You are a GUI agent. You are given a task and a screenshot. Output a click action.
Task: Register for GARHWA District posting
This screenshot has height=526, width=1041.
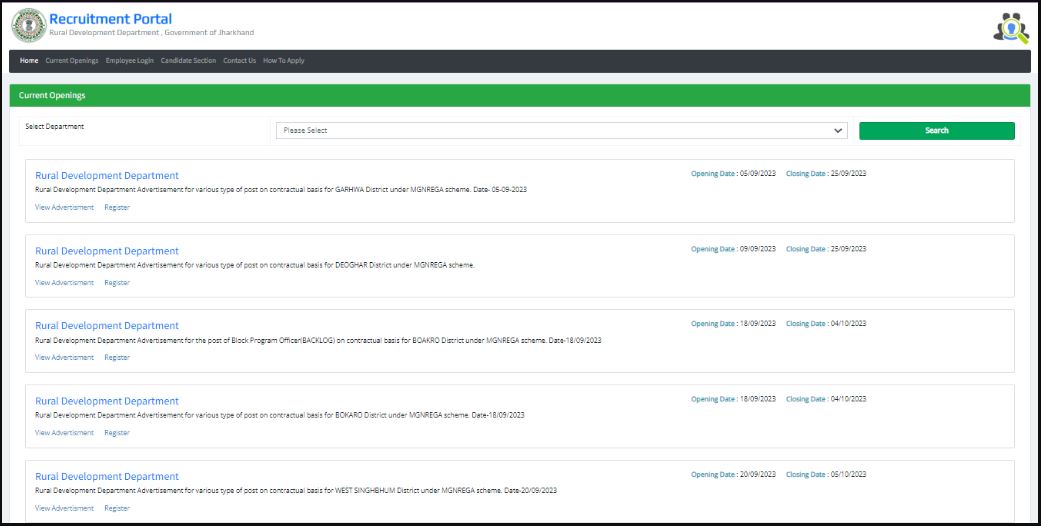click(117, 208)
